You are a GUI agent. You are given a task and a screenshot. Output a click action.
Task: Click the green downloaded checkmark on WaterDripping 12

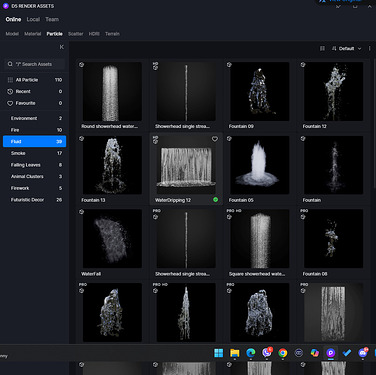point(215,200)
